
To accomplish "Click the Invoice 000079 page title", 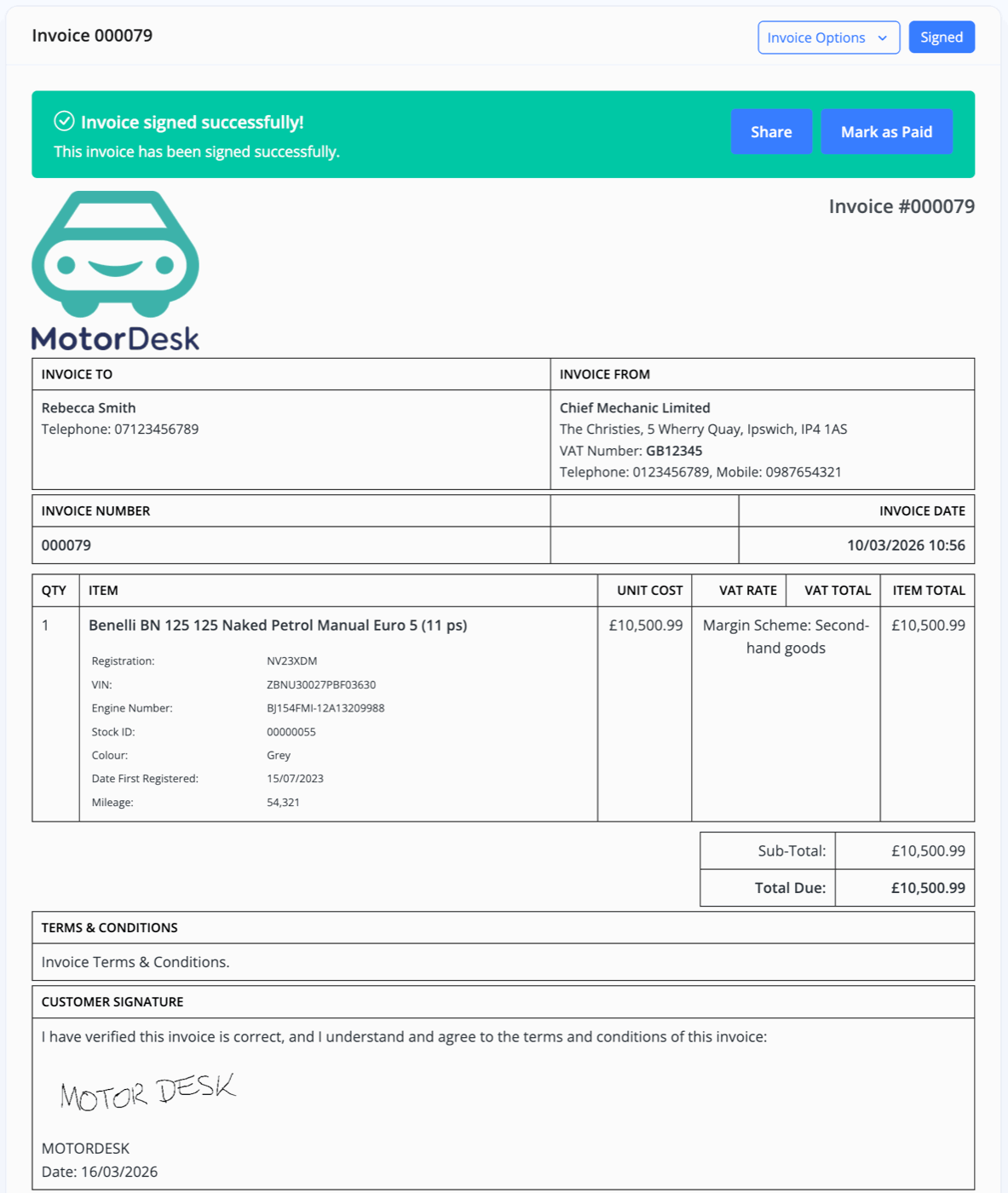I will click(92, 36).
